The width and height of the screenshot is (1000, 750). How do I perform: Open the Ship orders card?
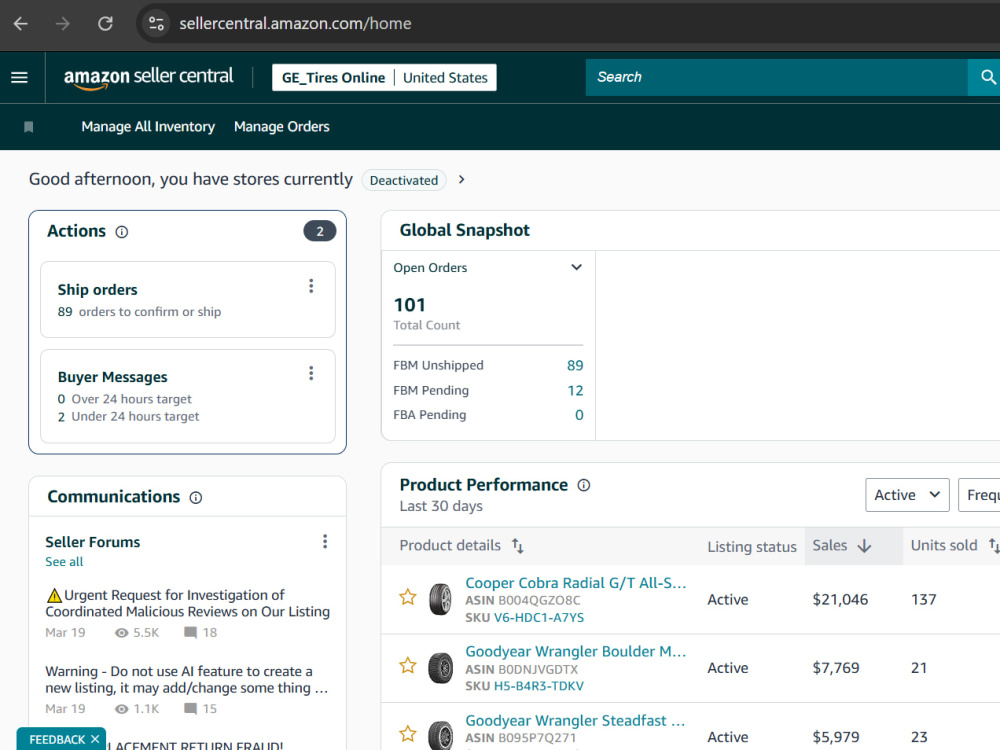[x=188, y=299]
